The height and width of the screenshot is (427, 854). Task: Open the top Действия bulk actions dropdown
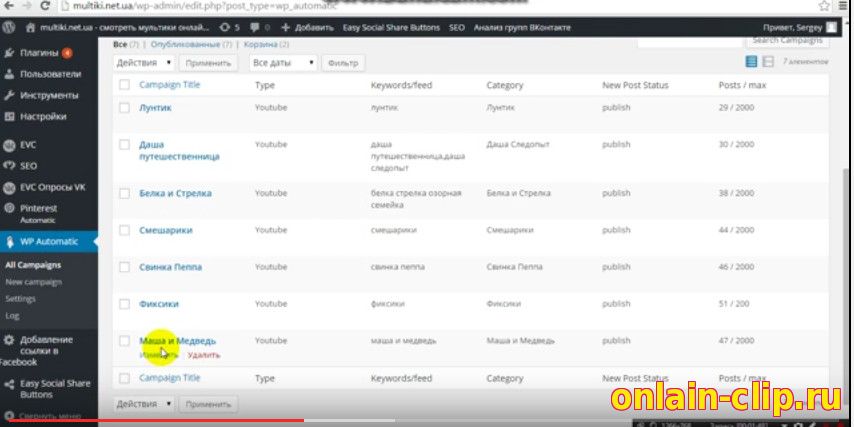144,63
